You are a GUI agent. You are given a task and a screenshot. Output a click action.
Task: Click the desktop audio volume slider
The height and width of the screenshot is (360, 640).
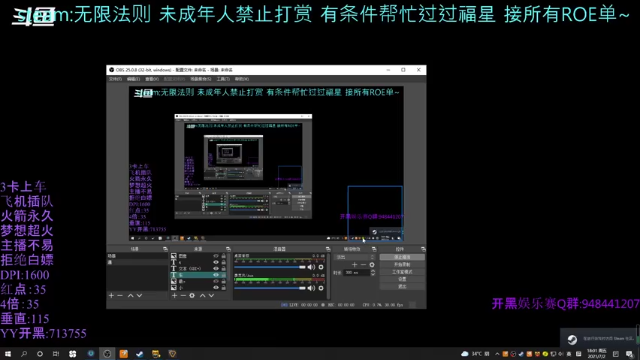[x=270, y=267]
